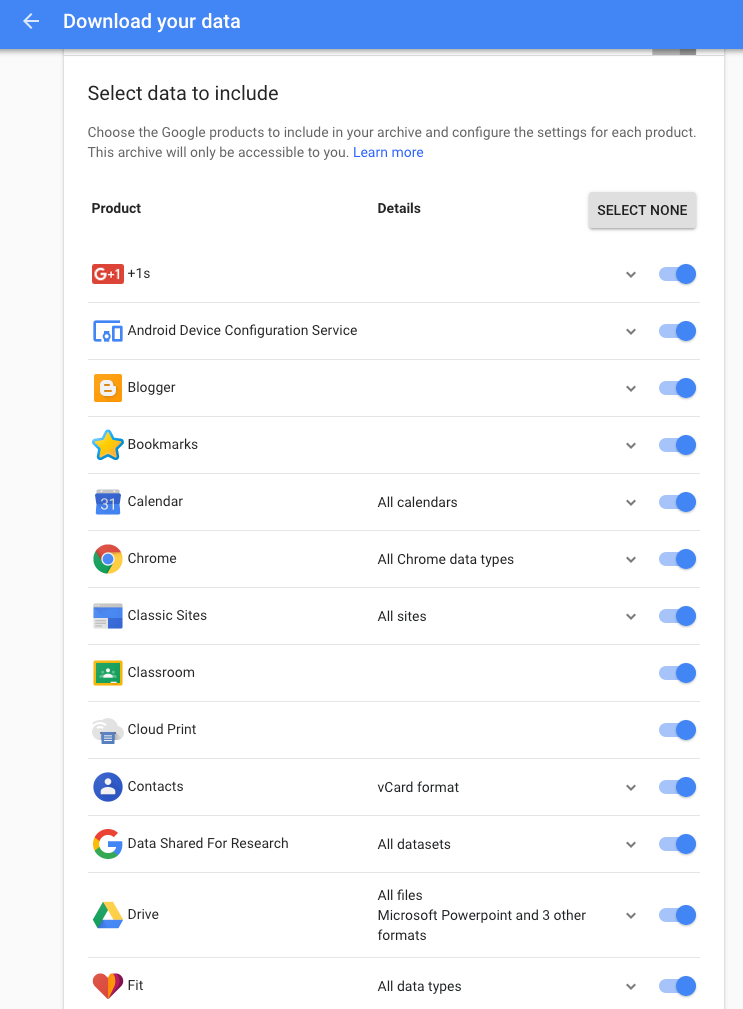The height and width of the screenshot is (1009, 743).
Task: Click the Cloud Print icon
Action: [x=107, y=730]
